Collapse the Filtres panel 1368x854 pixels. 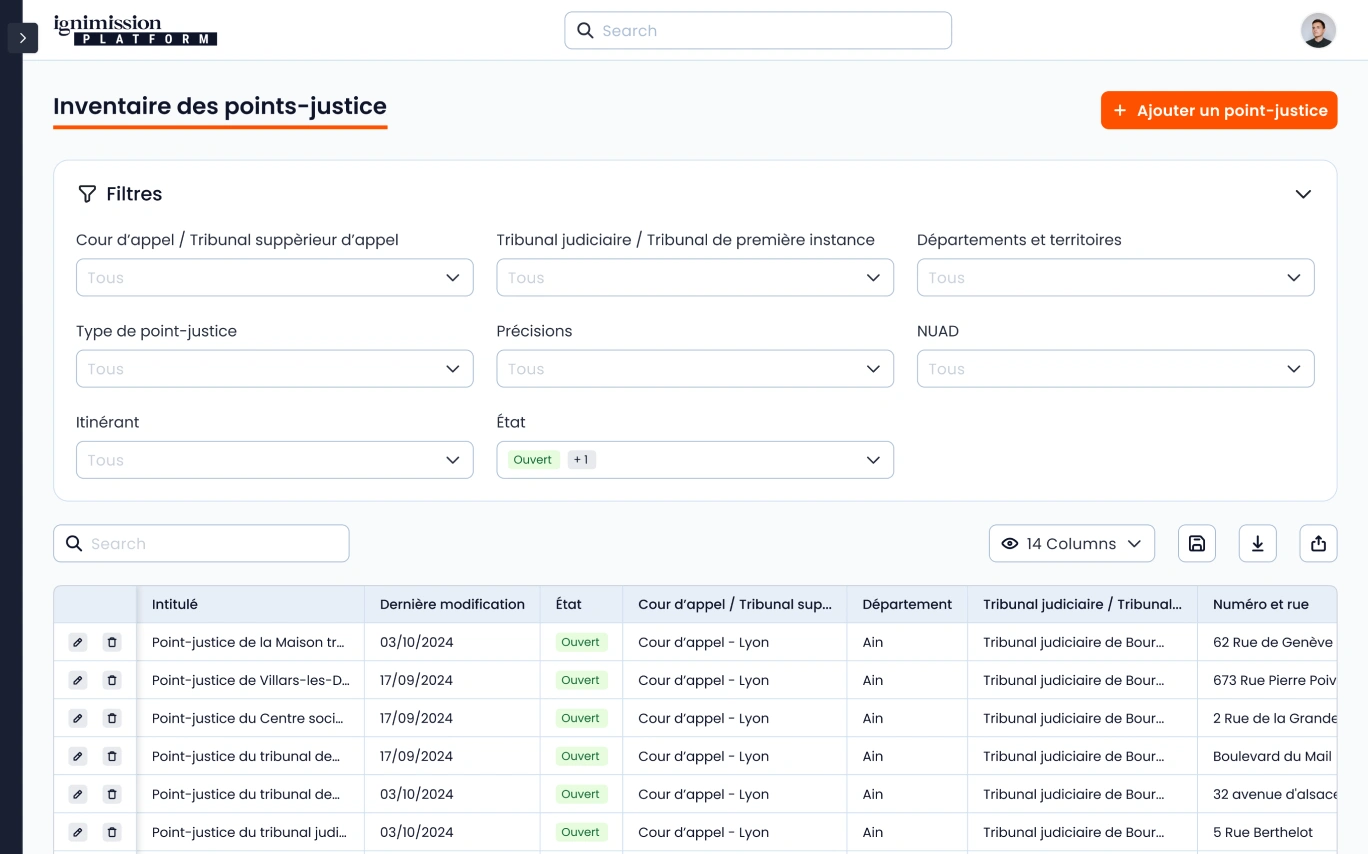1302,194
